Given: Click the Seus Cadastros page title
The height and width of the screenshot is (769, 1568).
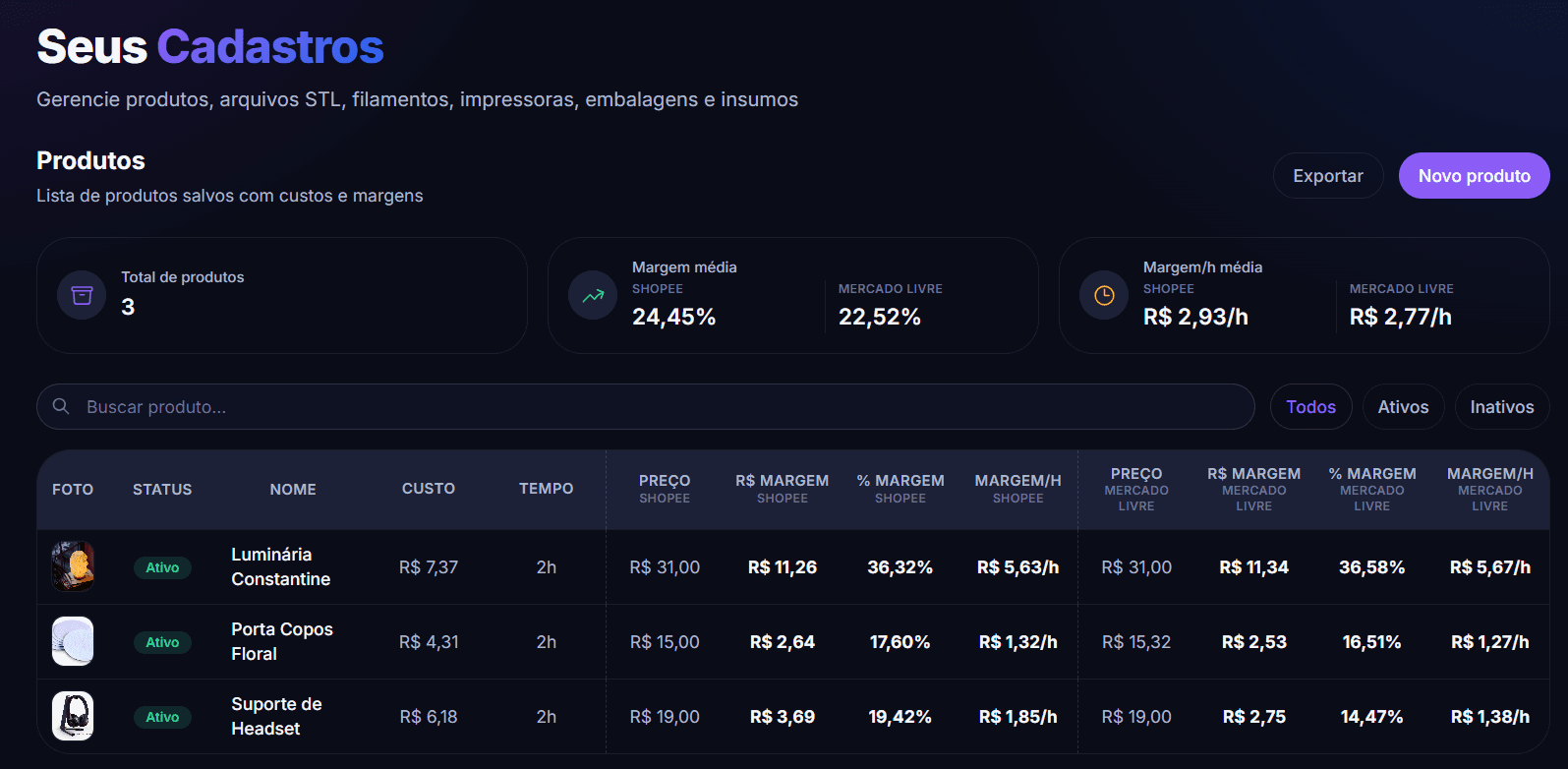Looking at the screenshot, I should coord(210,46).
